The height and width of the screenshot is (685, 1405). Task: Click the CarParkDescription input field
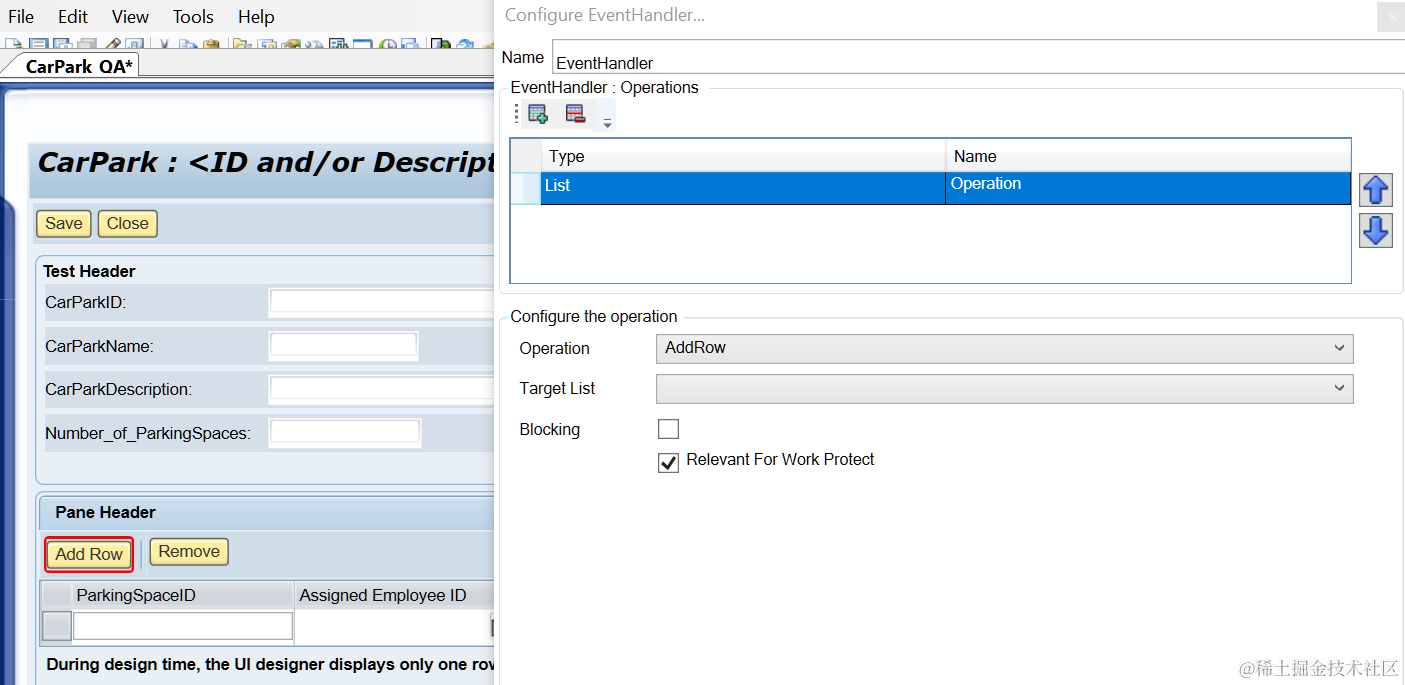(x=382, y=389)
